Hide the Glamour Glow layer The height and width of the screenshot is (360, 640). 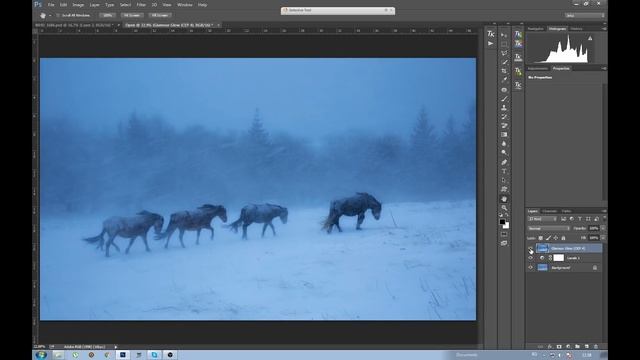[x=531, y=248]
